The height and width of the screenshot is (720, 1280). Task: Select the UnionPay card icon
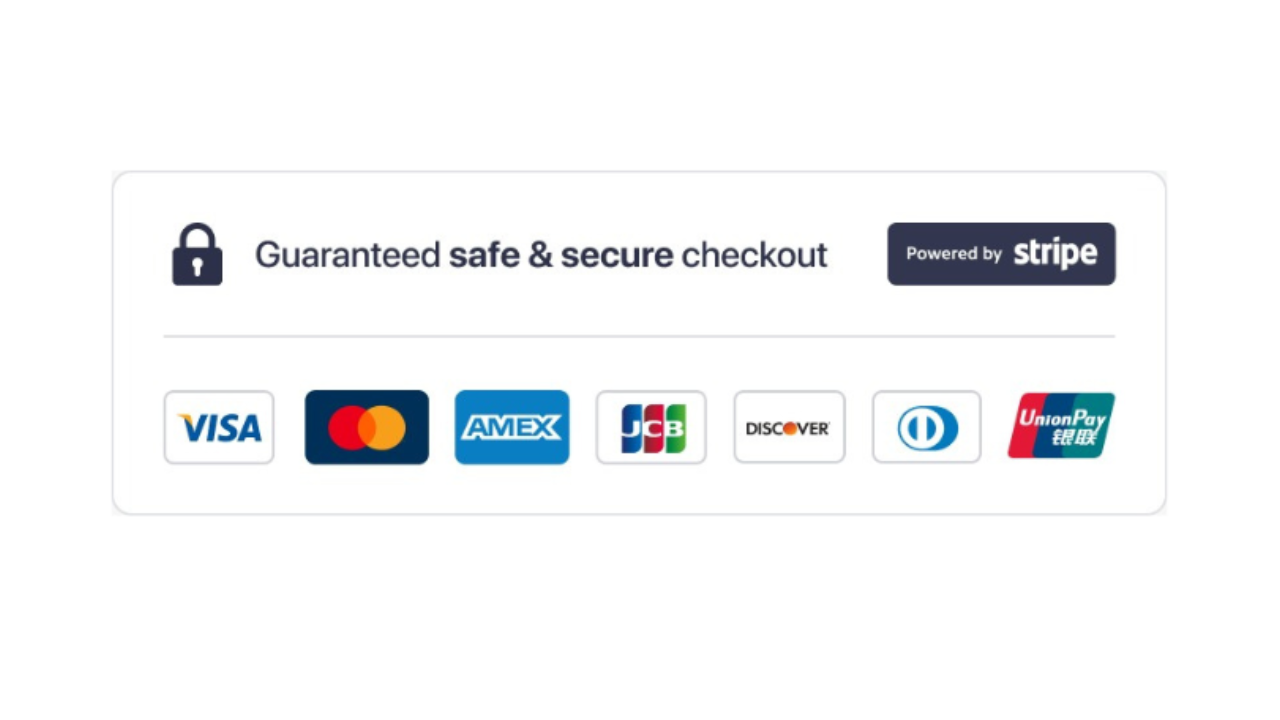[x=1061, y=426]
